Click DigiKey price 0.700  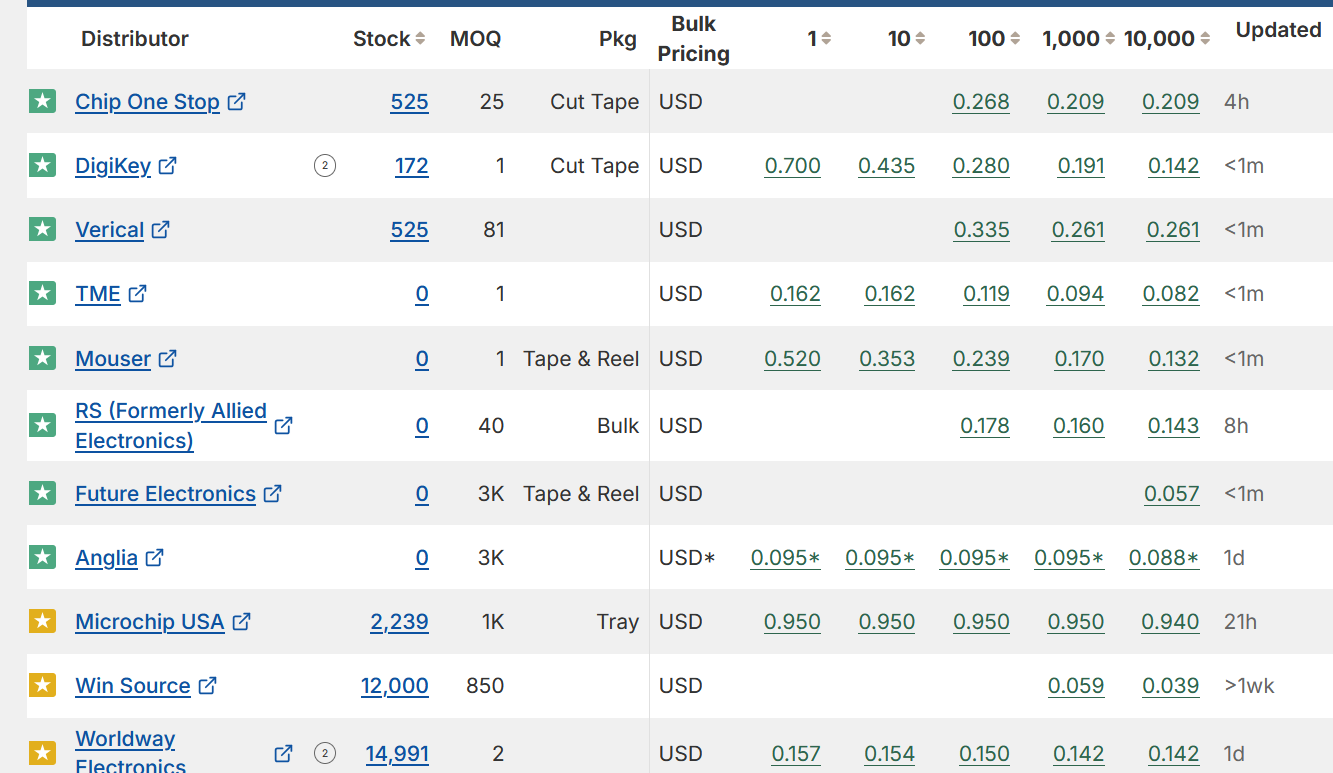coord(792,166)
